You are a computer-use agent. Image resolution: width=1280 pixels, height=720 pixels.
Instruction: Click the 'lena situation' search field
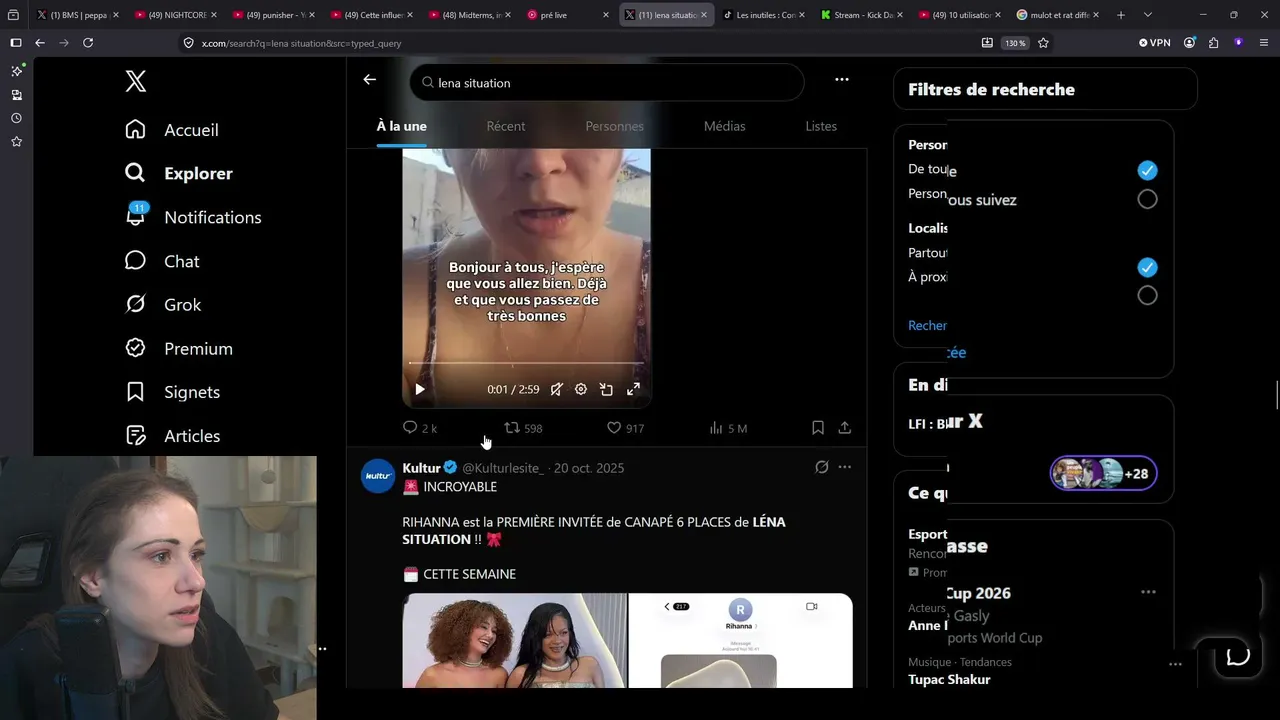(x=607, y=83)
